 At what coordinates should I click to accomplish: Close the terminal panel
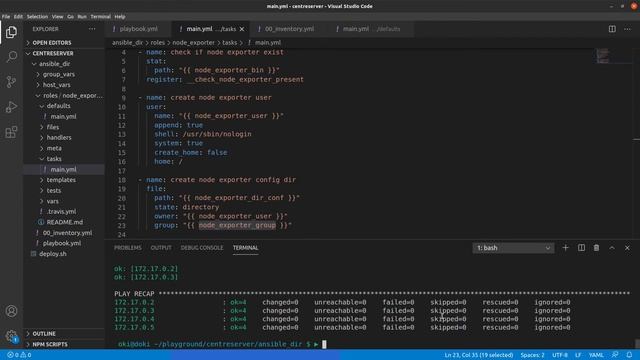coord(627,248)
